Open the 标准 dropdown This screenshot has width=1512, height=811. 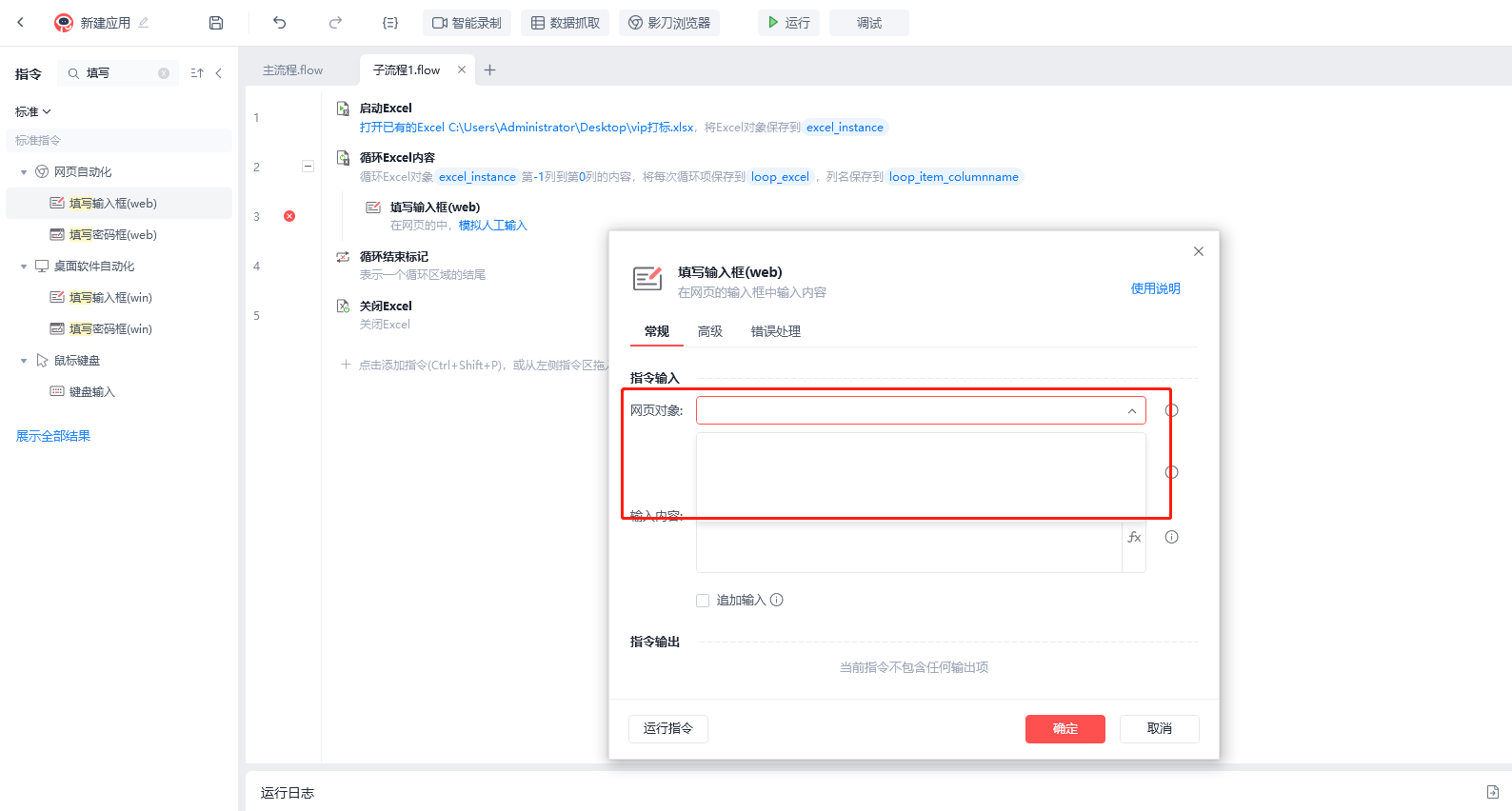pos(33,112)
